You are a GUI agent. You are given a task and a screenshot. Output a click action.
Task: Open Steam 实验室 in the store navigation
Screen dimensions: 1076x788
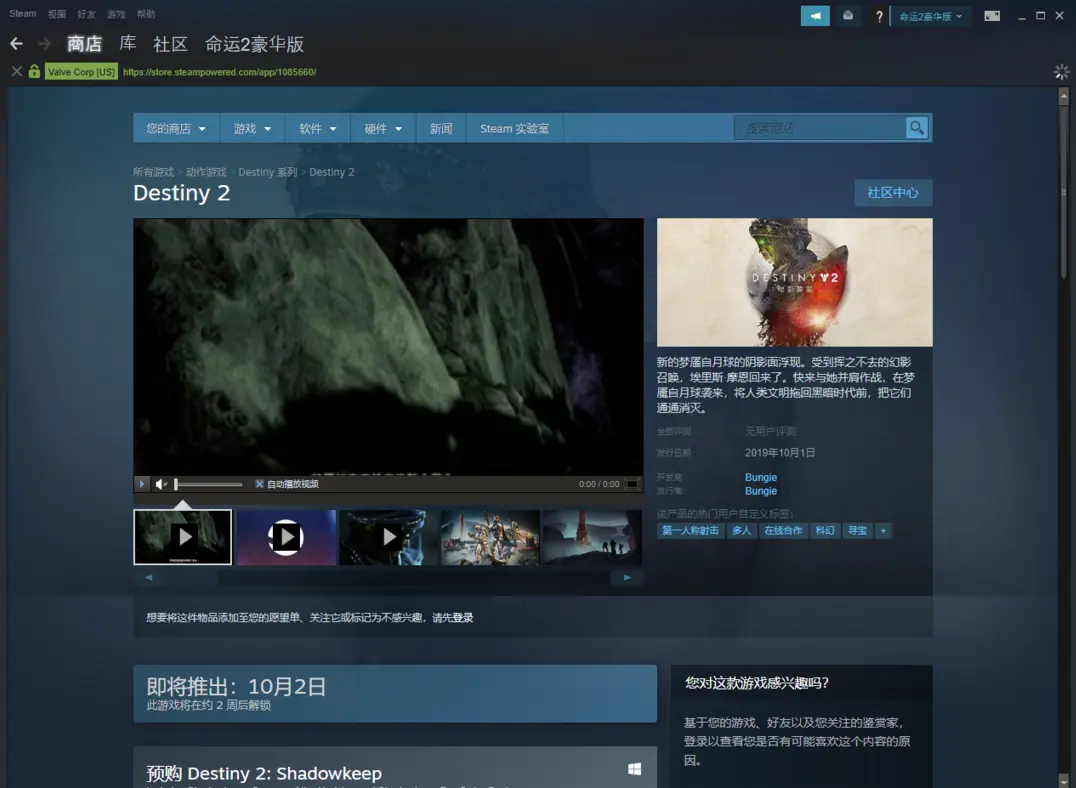[x=515, y=128]
